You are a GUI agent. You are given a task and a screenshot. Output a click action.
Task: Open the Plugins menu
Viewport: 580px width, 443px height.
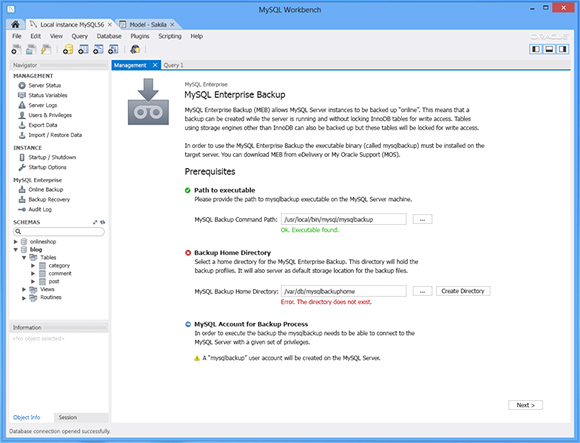pyautogui.click(x=140, y=36)
